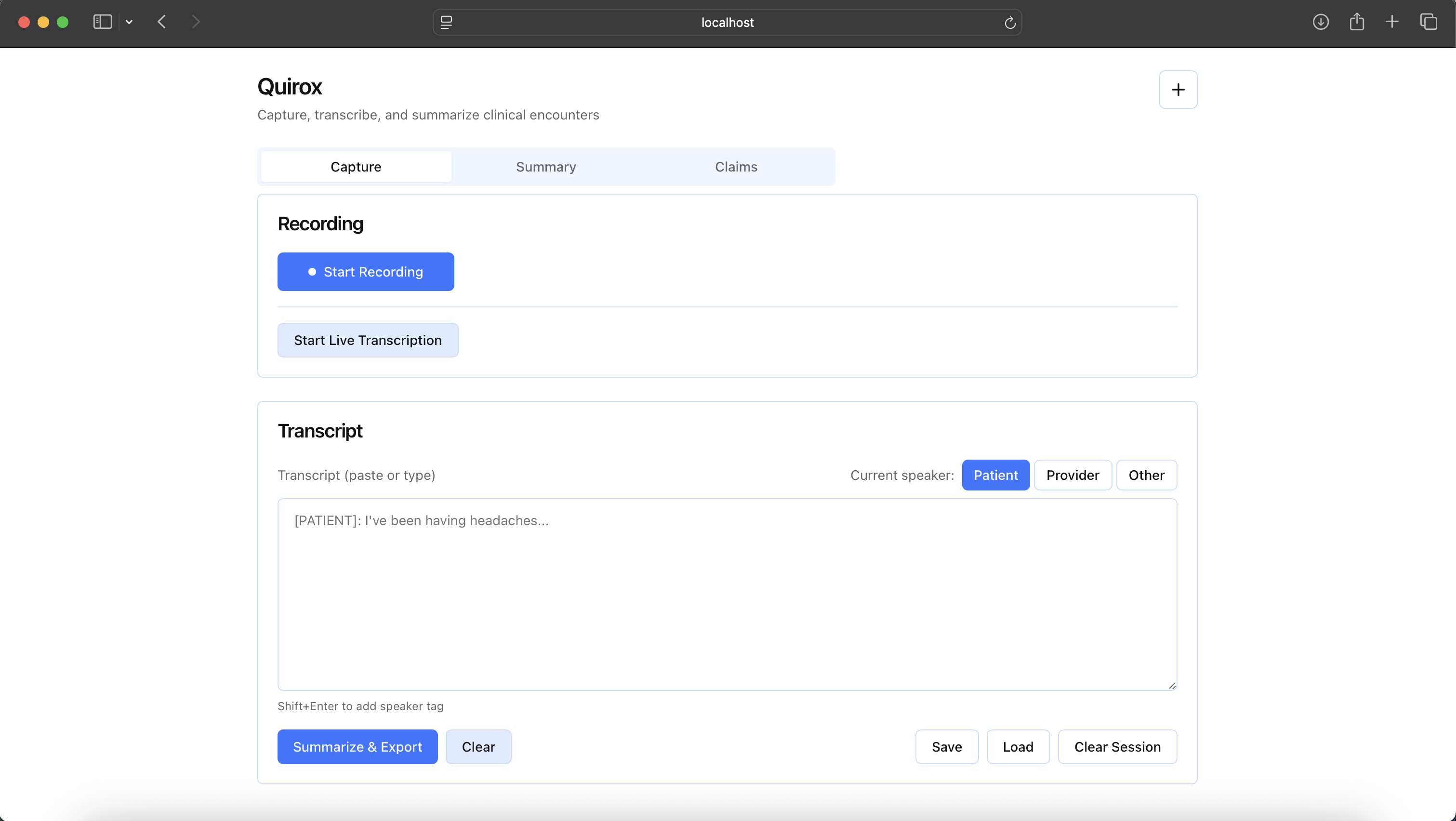Click the Share icon in toolbar
The height and width of the screenshot is (821, 1456).
pos(1357,22)
